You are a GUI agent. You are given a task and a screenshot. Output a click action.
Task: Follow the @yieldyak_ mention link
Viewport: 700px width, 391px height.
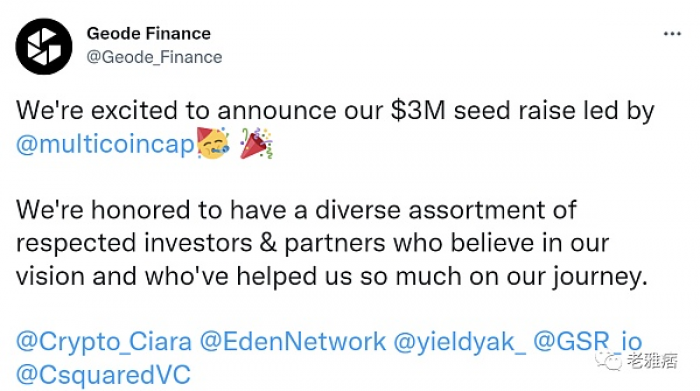(459, 343)
